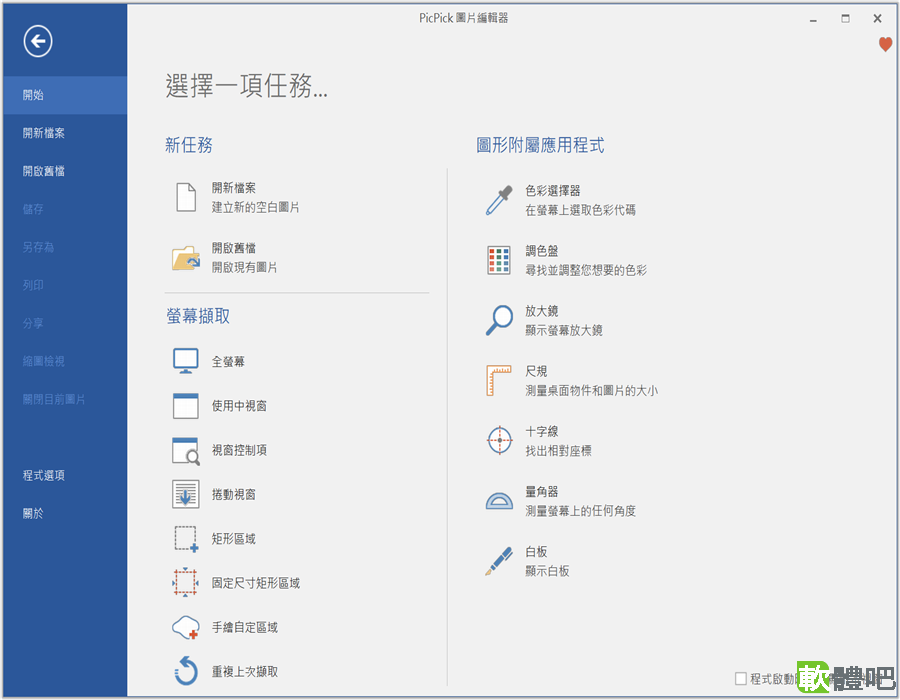
Task: Toggle the 程式啟動 checkbox
Action: tap(741, 679)
